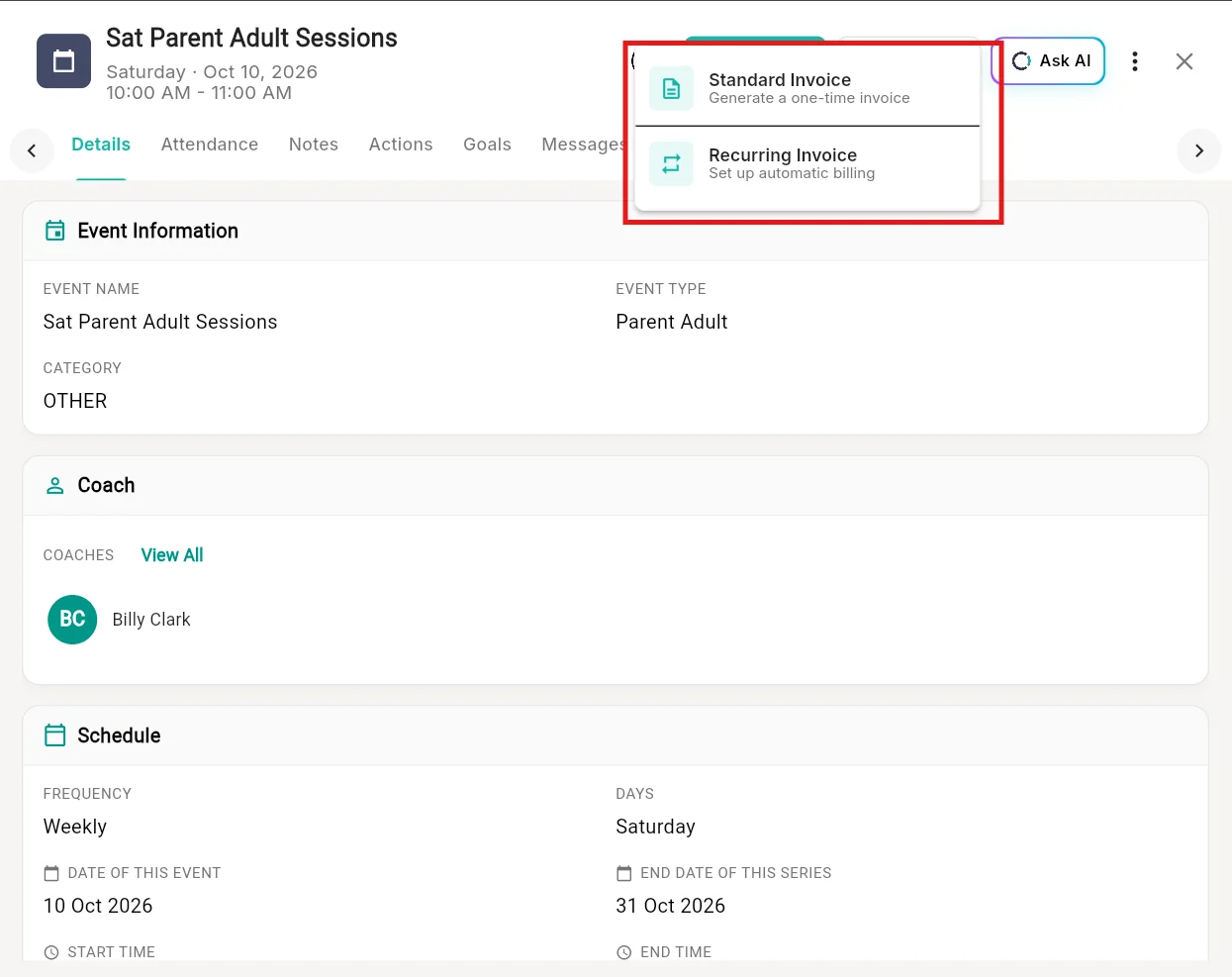
Task: Click series end date 31 Oct 2026
Action: (671, 906)
